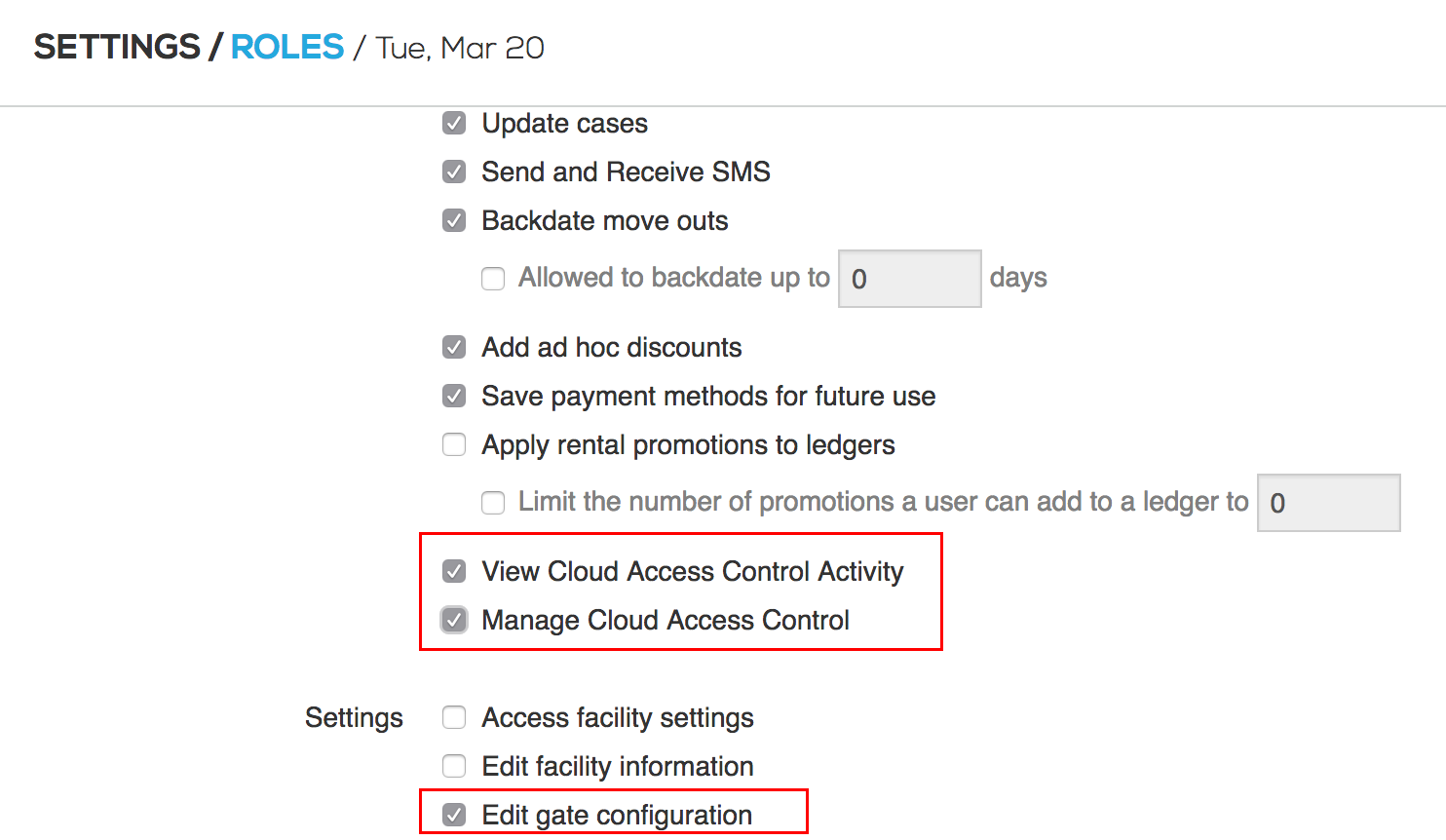This screenshot has height=840, width=1446.
Task: Open the ROLES breadcrumb link
Action: 287,47
